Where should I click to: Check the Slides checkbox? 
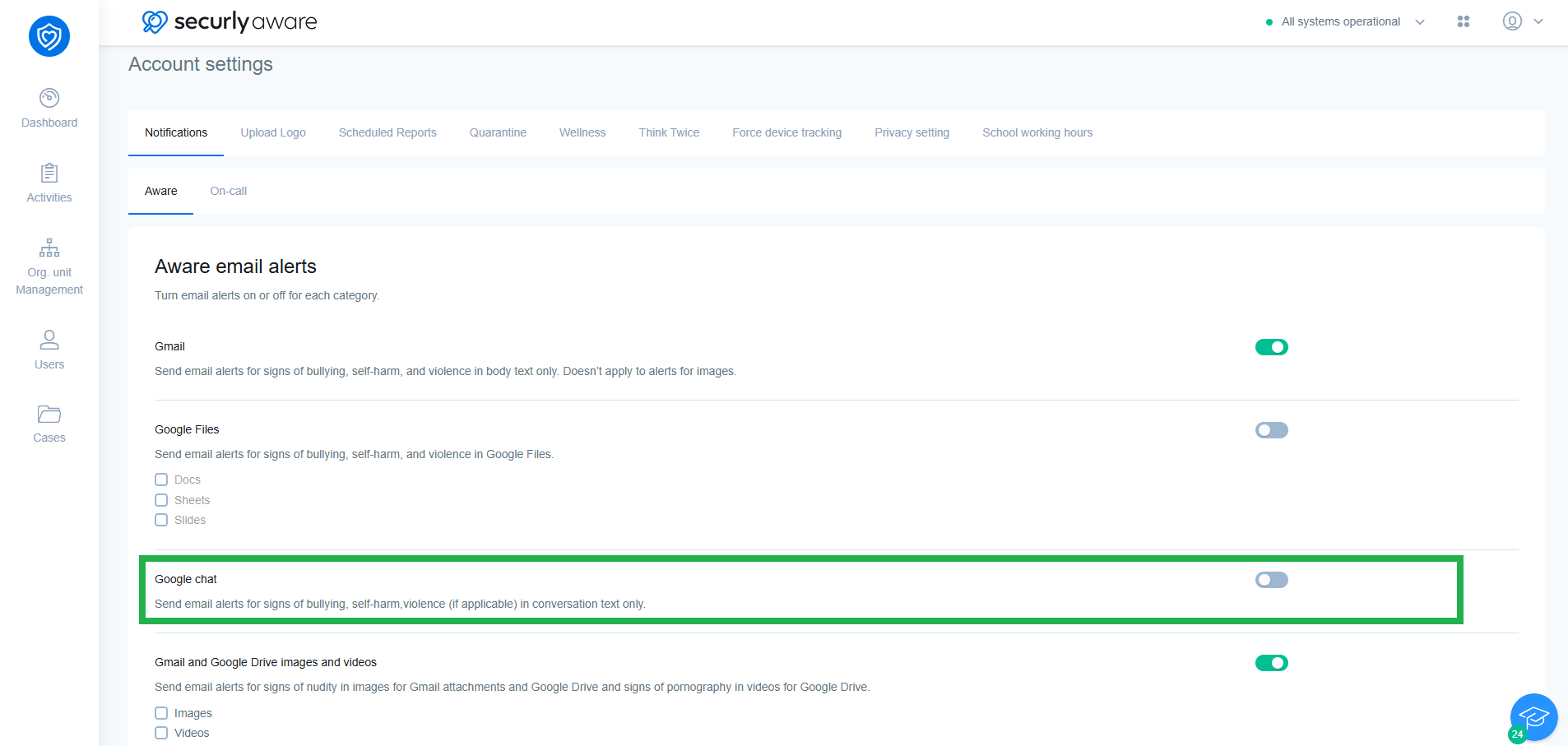pos(161,520)
